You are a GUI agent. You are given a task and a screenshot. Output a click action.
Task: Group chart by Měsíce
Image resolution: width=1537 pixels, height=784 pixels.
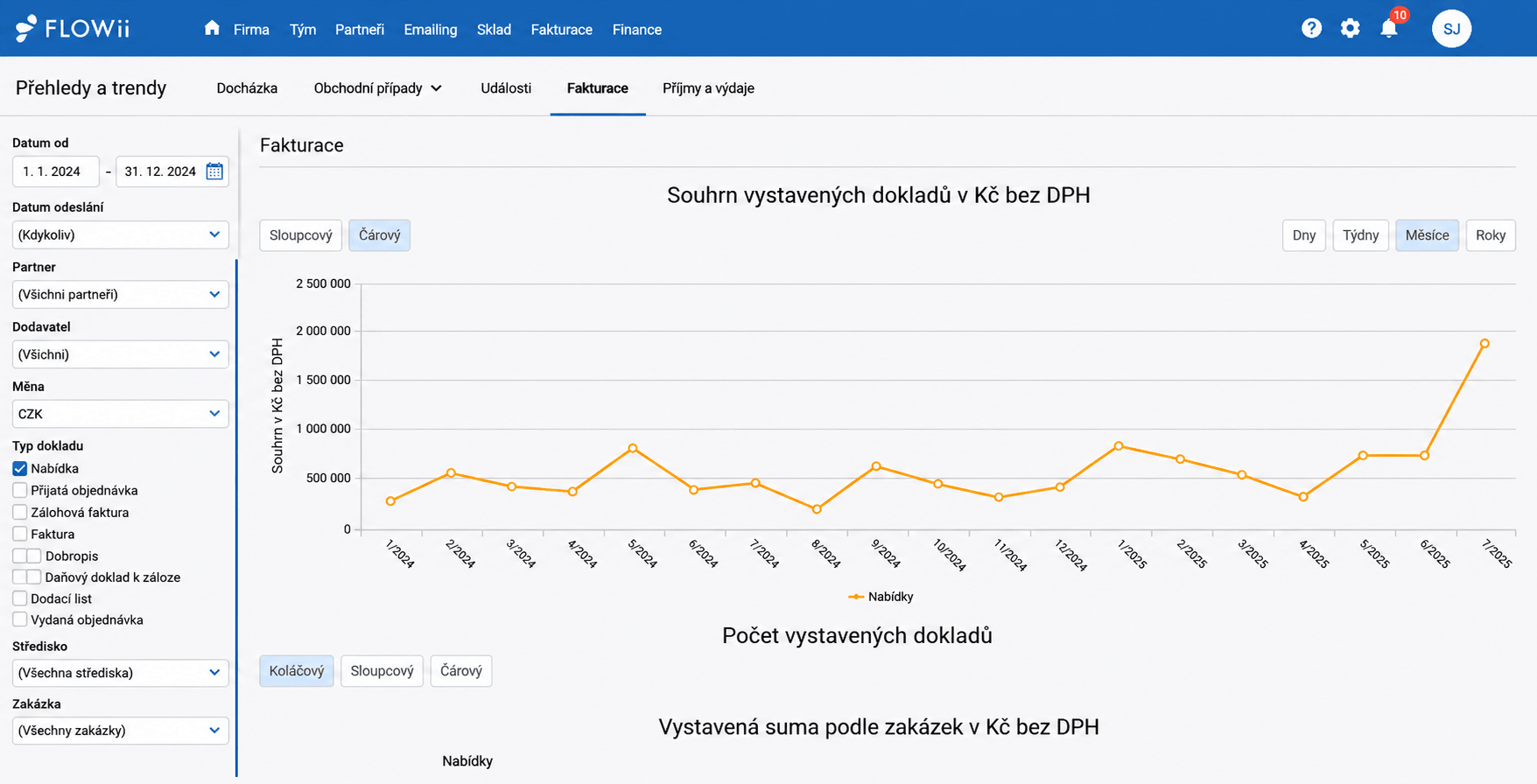(1428, 235)
